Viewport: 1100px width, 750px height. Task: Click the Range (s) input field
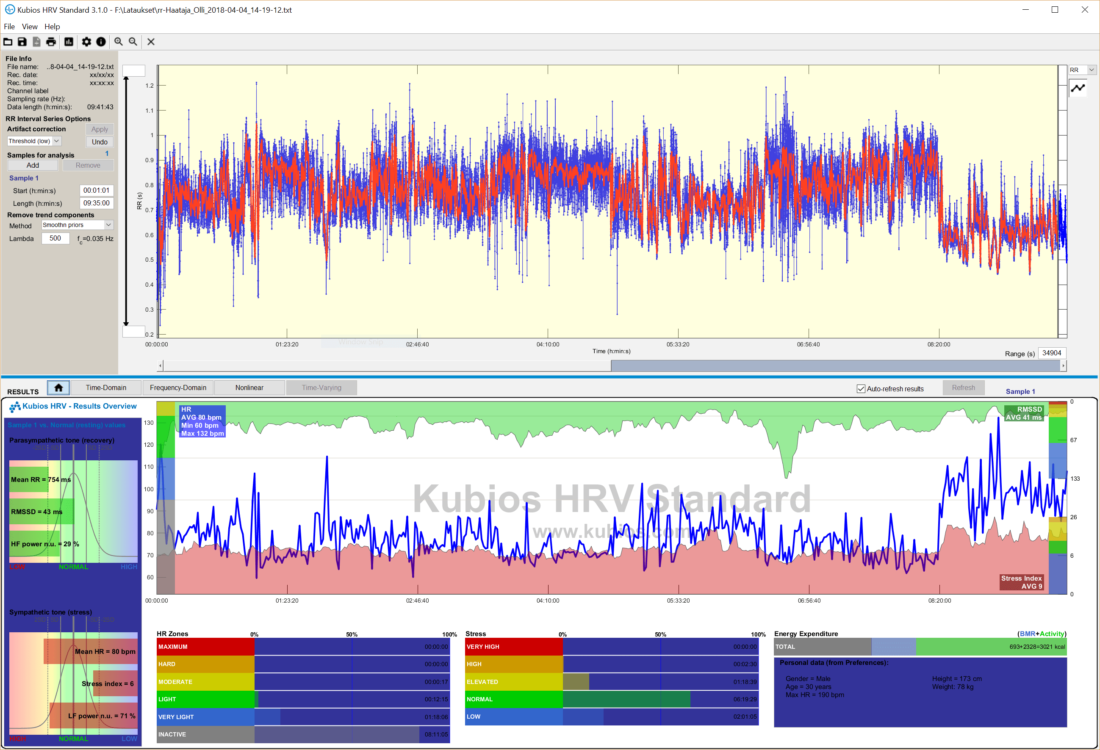(1052, 353)
